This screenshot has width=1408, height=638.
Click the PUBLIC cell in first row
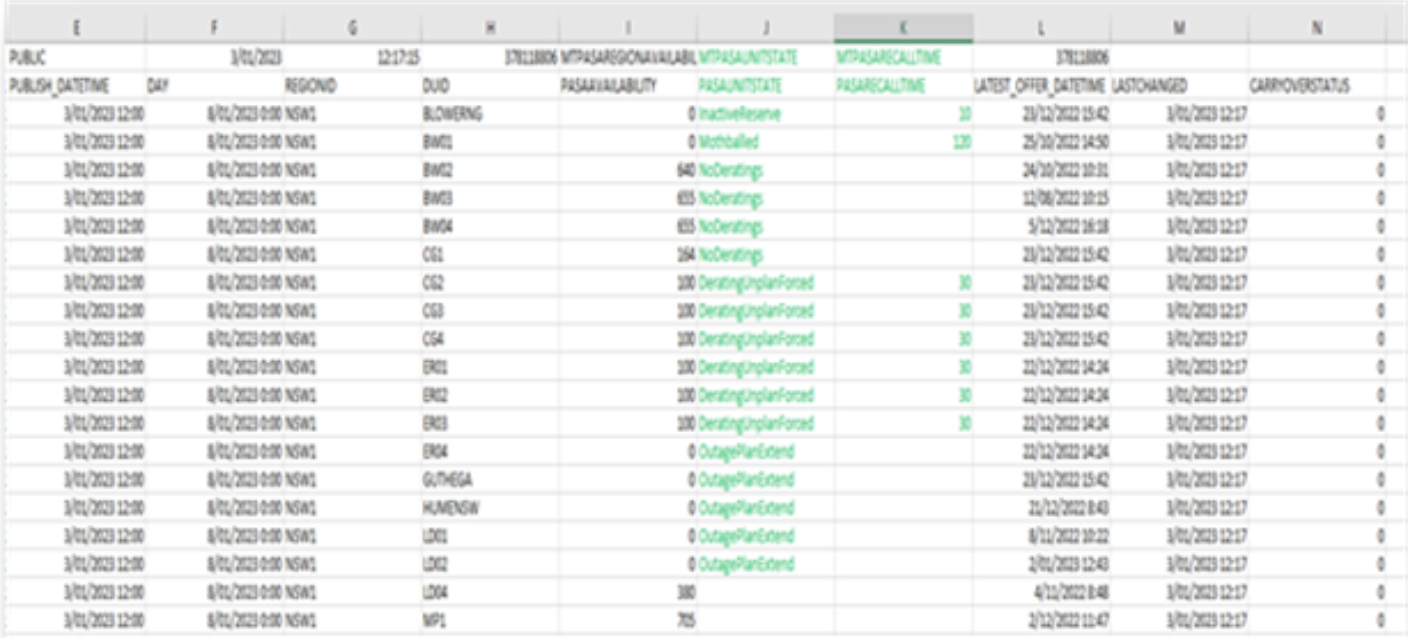[x=28, y=58]
